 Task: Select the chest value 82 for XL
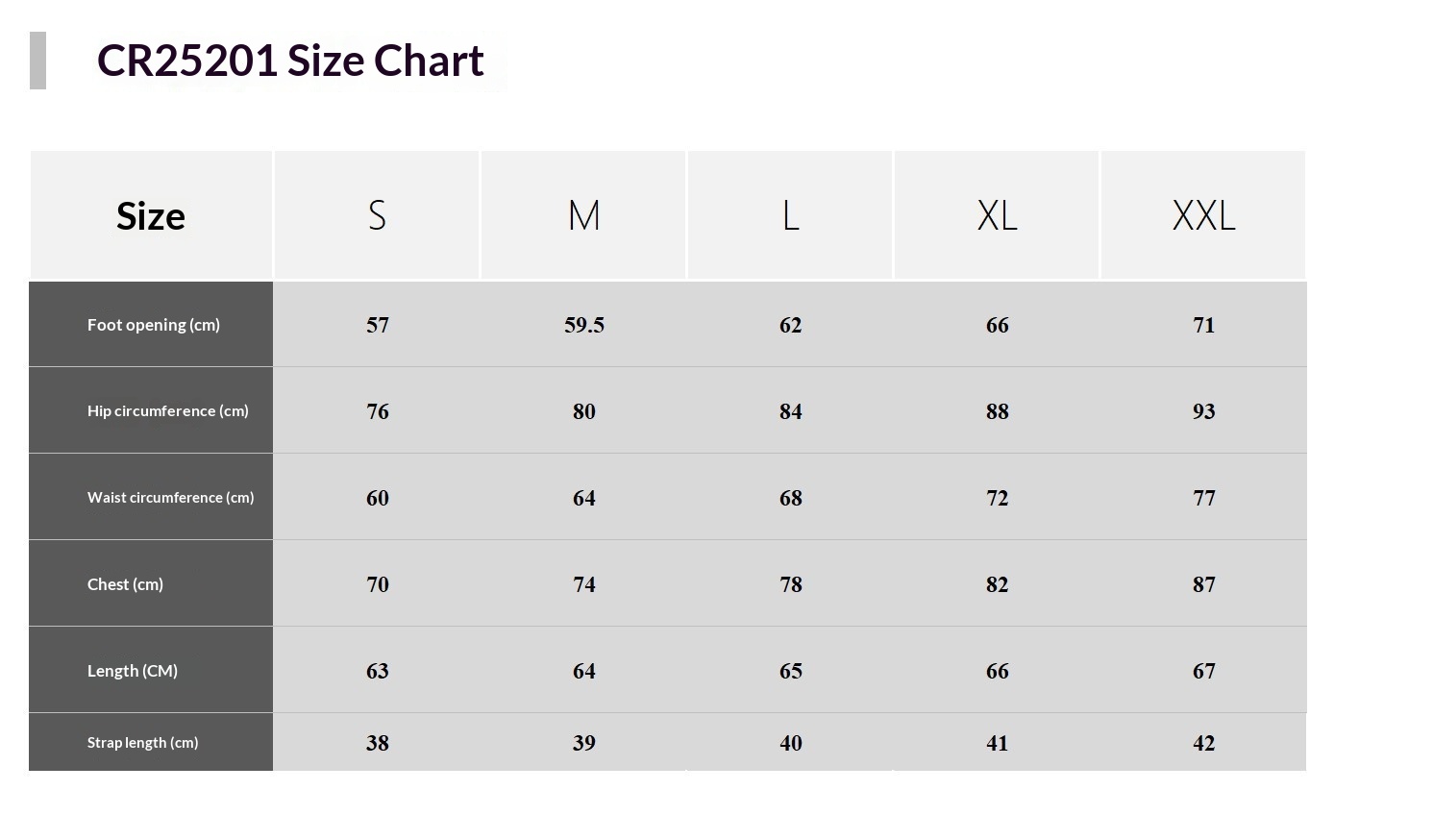point(997,584)
